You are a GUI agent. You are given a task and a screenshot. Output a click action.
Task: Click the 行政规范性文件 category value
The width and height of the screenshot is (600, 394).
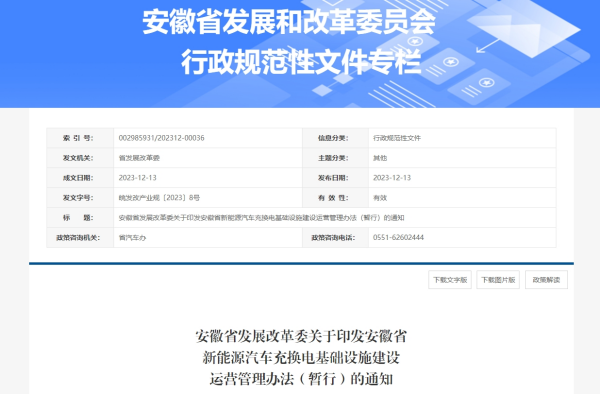[x=397, y=138]
